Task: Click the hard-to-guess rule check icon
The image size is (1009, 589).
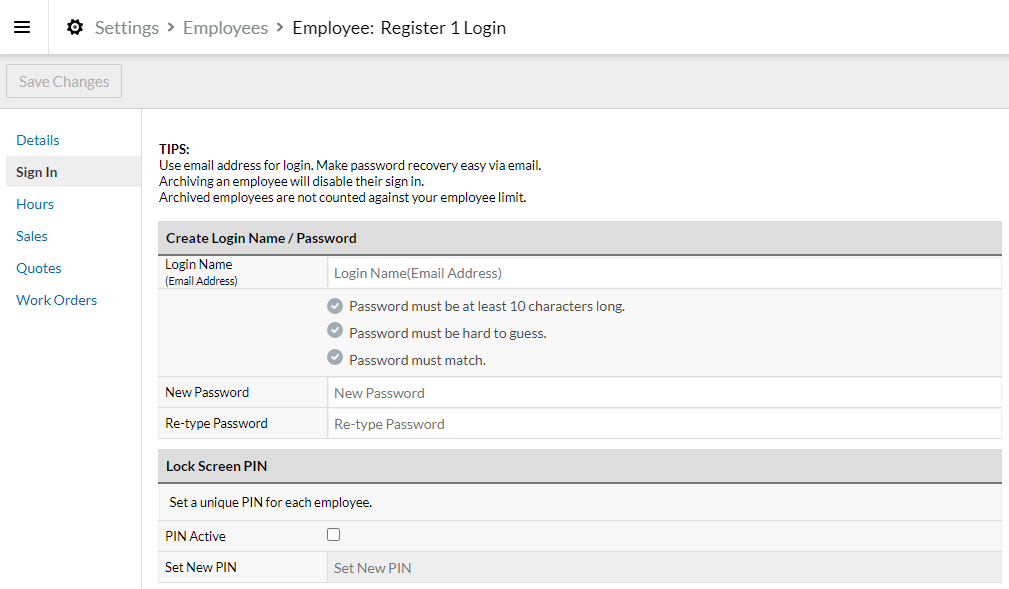Action: (335, 332)
